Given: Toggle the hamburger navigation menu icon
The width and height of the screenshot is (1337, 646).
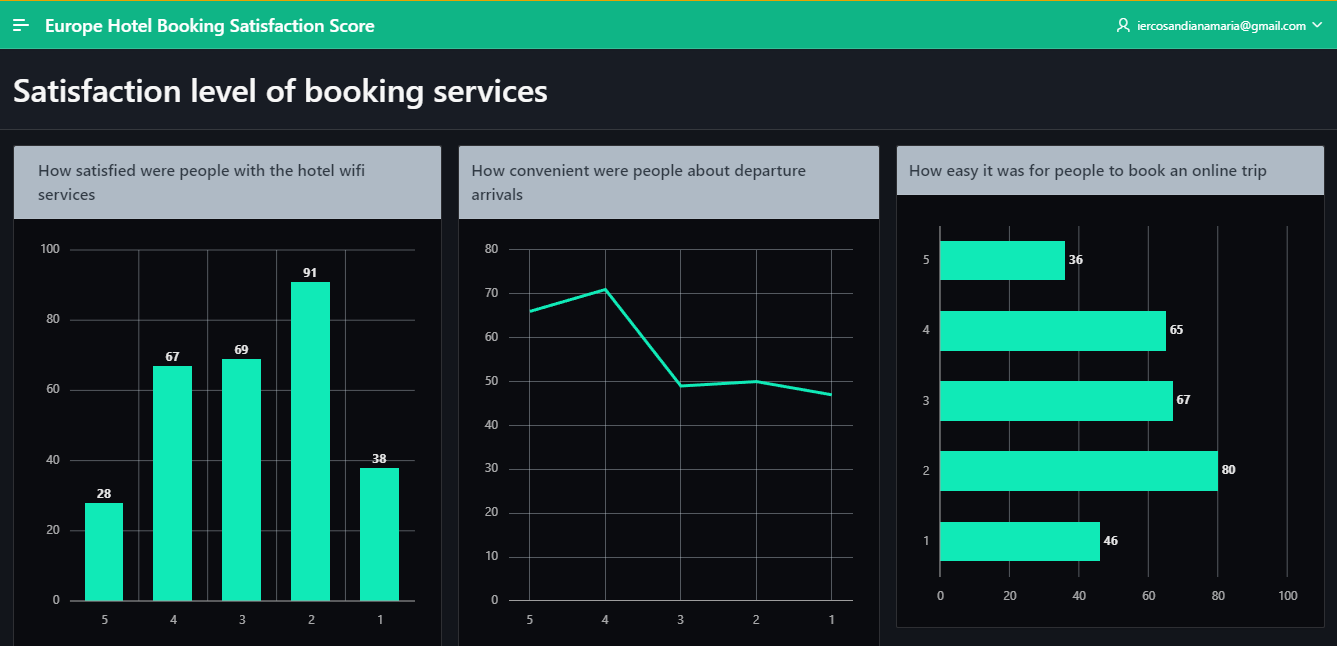Looking at the screenshot, I should 21,25.
